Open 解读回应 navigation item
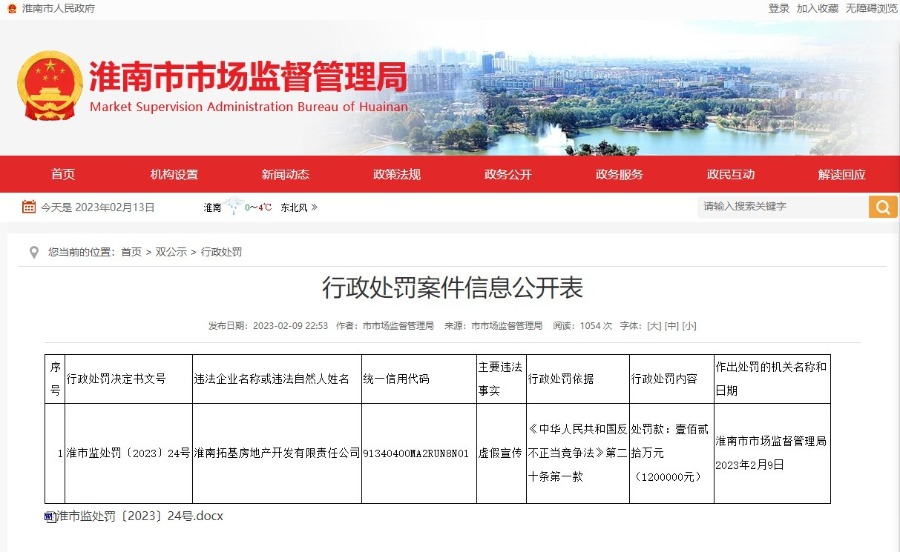The width and height of the screenshot is (900, 552). pos(841,174)
